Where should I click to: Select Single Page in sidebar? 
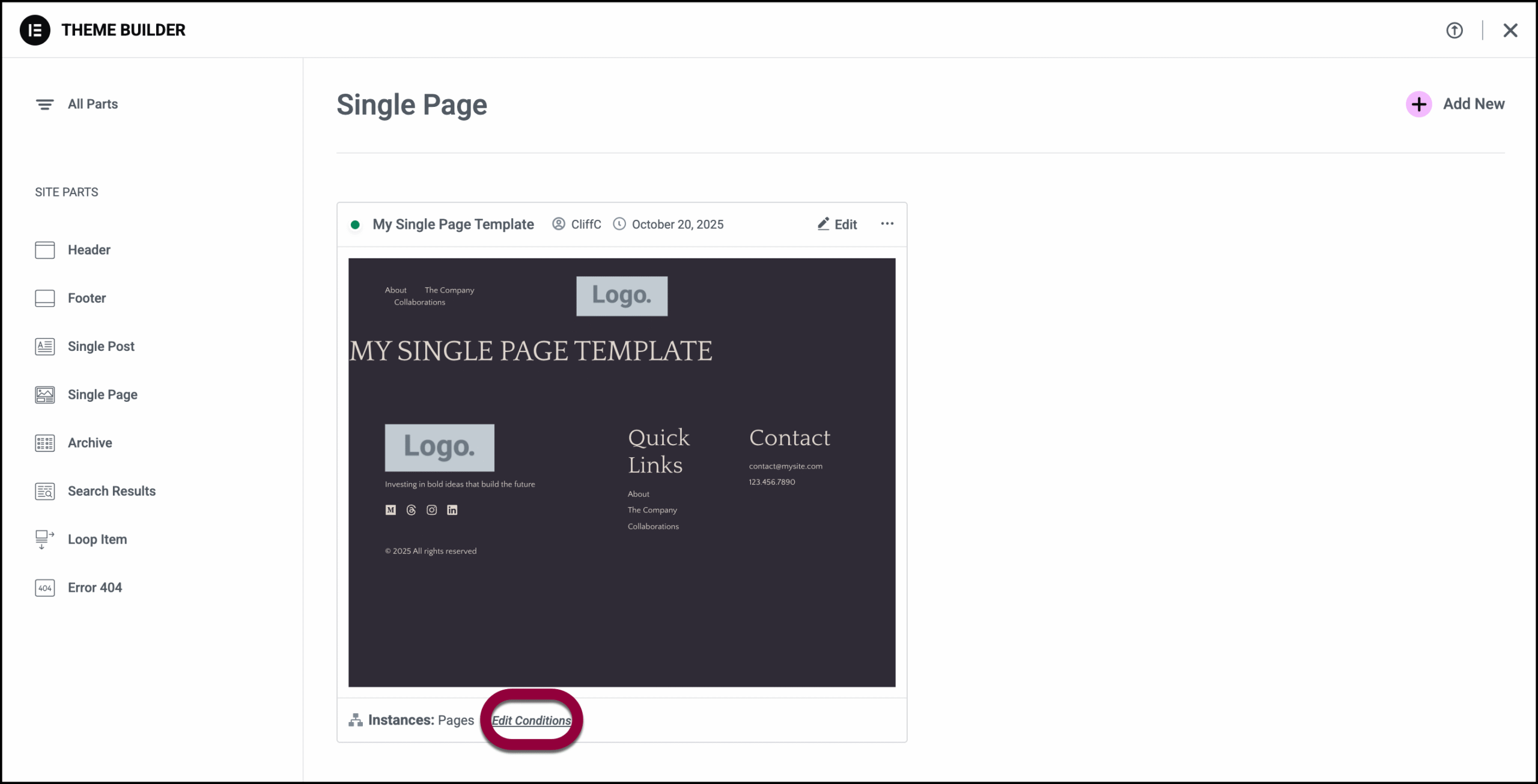(102, 395)
